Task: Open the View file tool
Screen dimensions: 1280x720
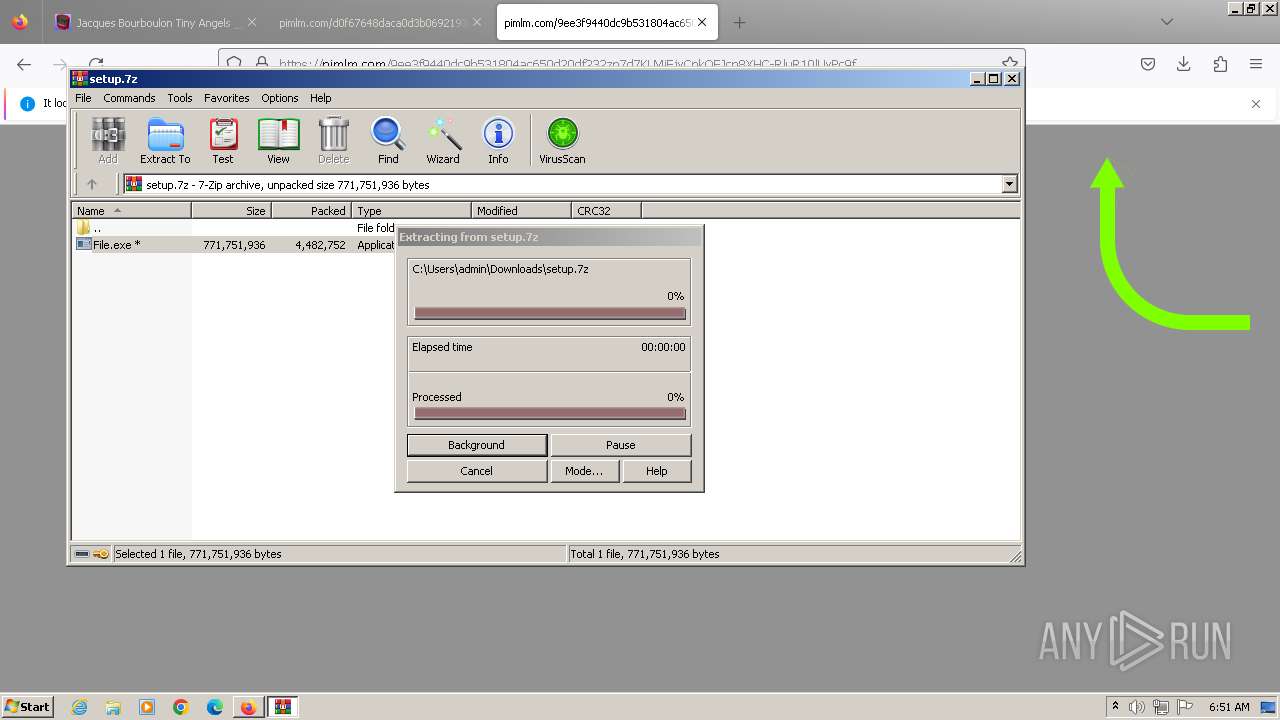Action: pyautogui.click(x=278, y=140)
